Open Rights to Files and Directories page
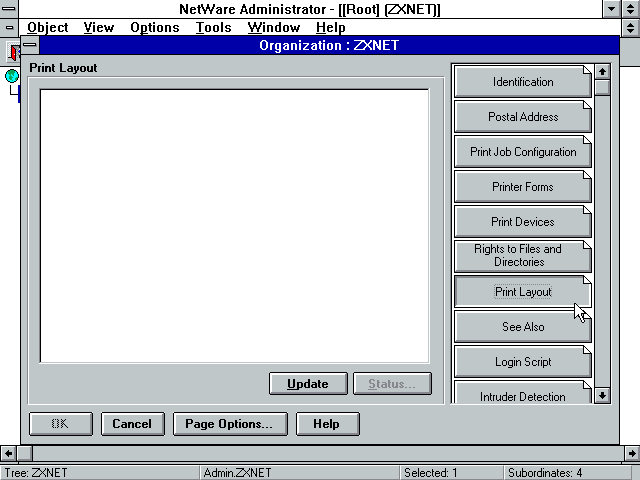 point(523,256)
